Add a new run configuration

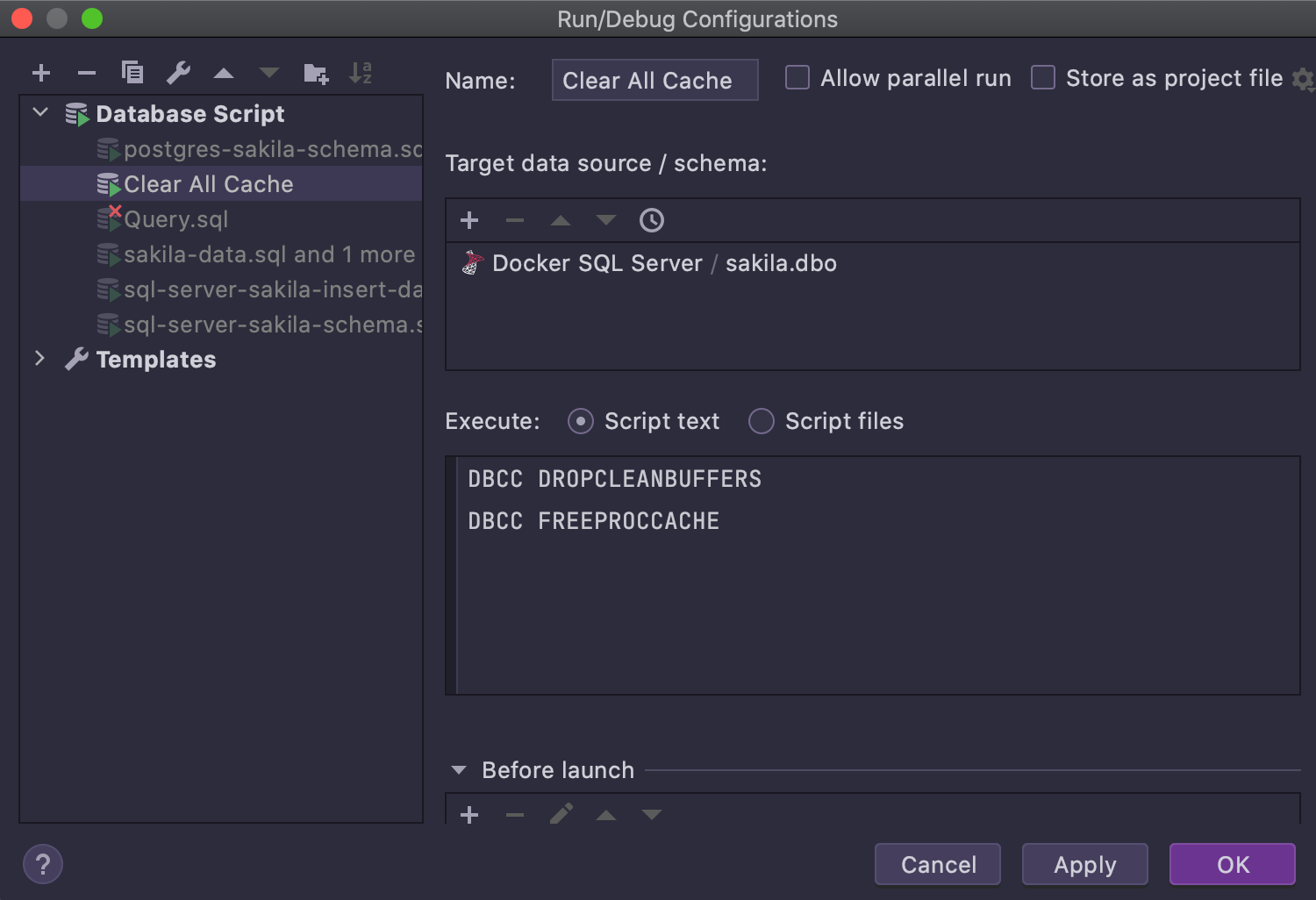pyautogui.click(x=41, y=73)
